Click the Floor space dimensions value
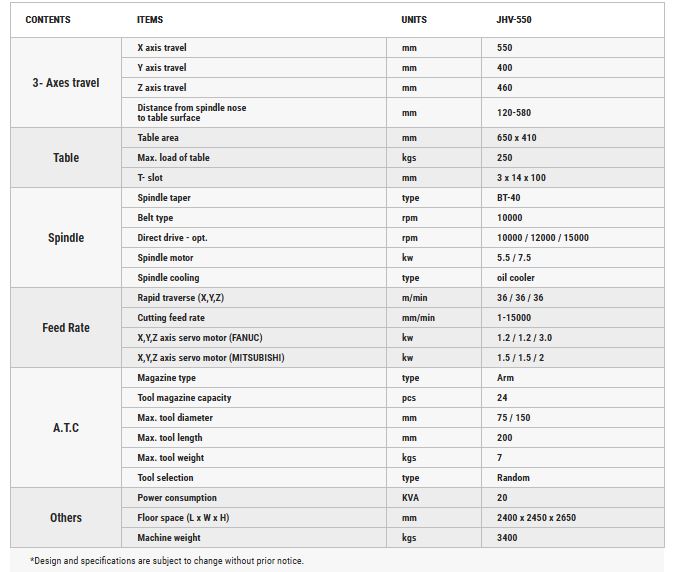The height and width of the screenshot is (572, 680). [536, 517]
